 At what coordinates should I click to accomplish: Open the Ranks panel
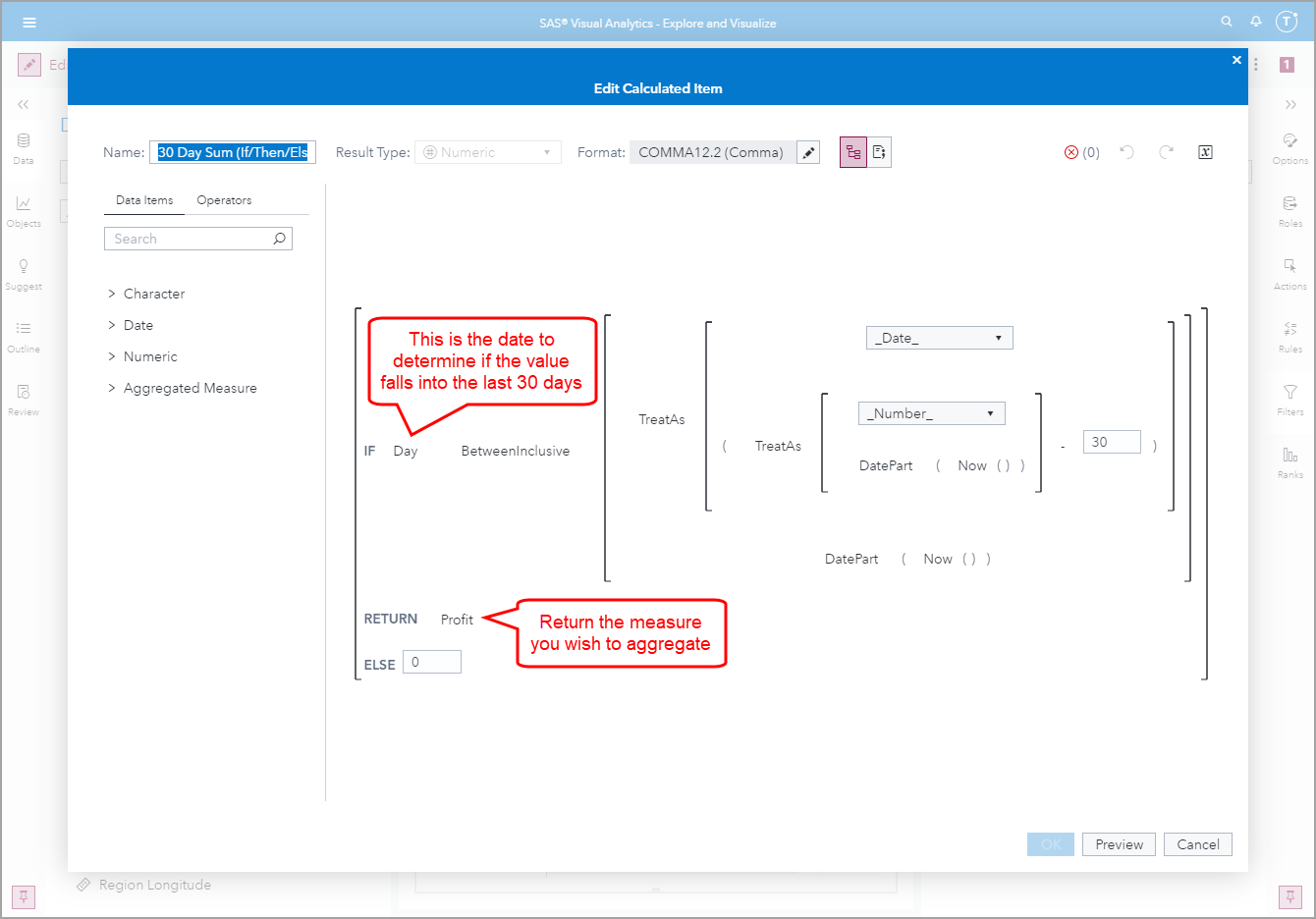[1289, 463]
